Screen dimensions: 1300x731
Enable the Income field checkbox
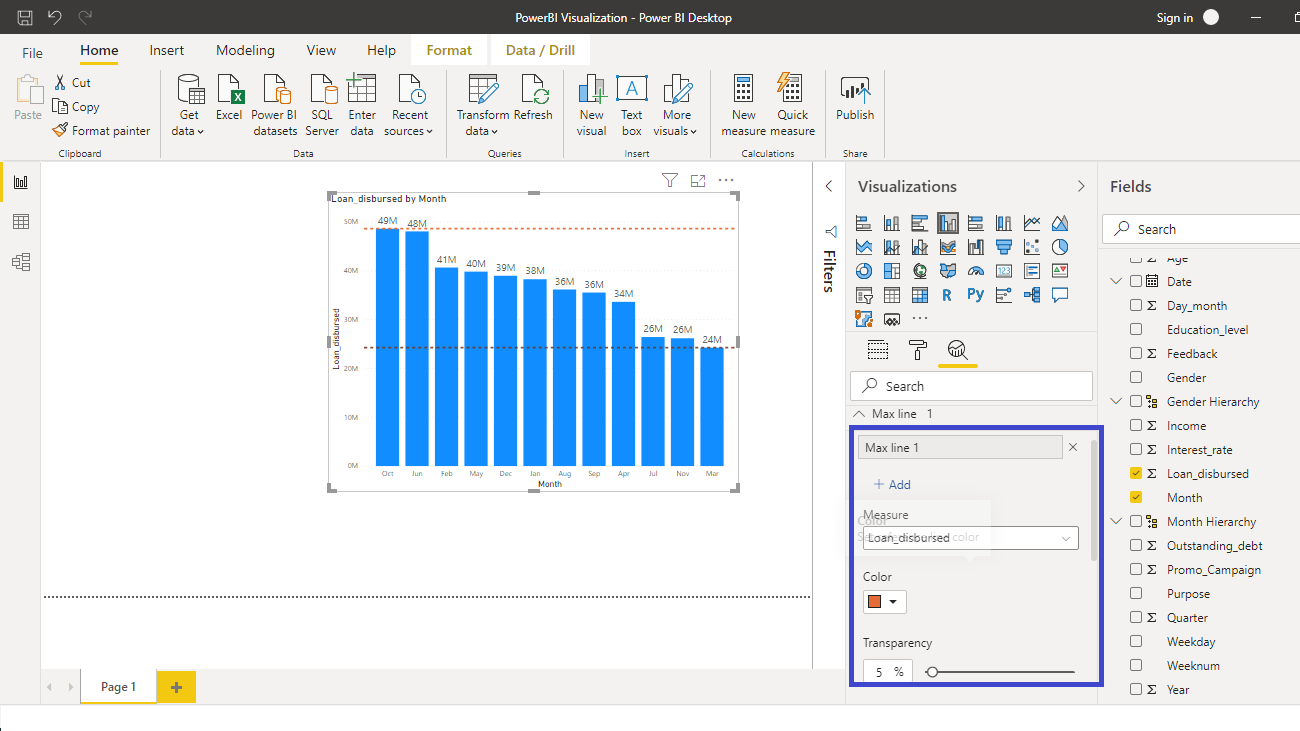click(1136, 426)
